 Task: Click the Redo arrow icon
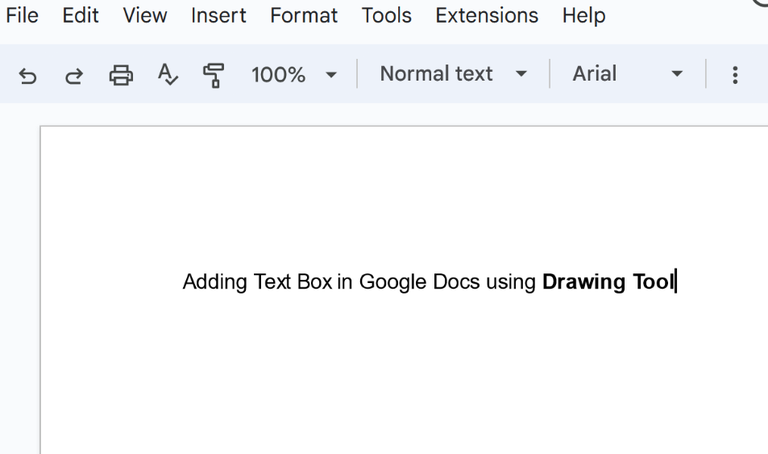click(73, 74)
